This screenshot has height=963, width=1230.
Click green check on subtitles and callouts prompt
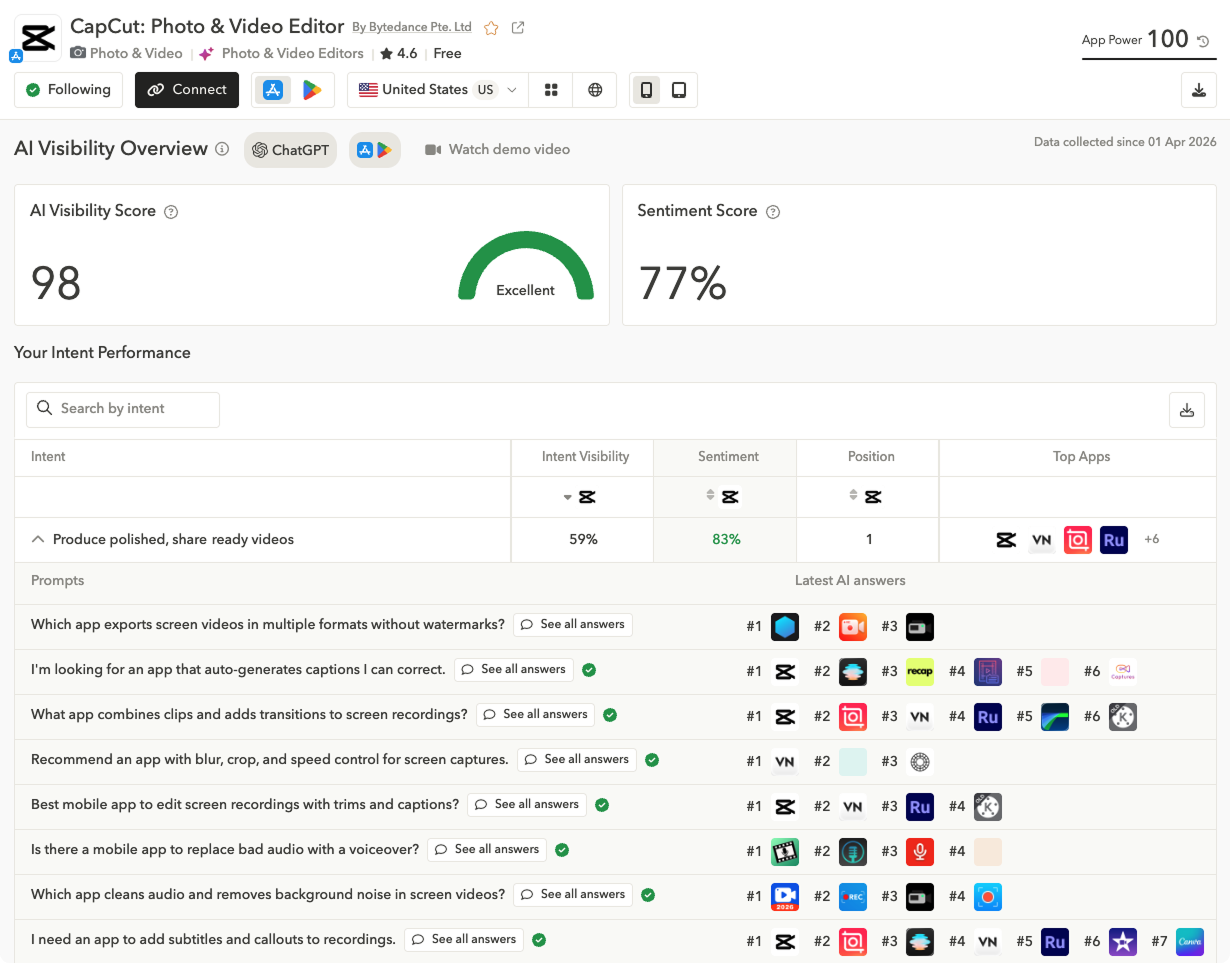tap(539, 940)
